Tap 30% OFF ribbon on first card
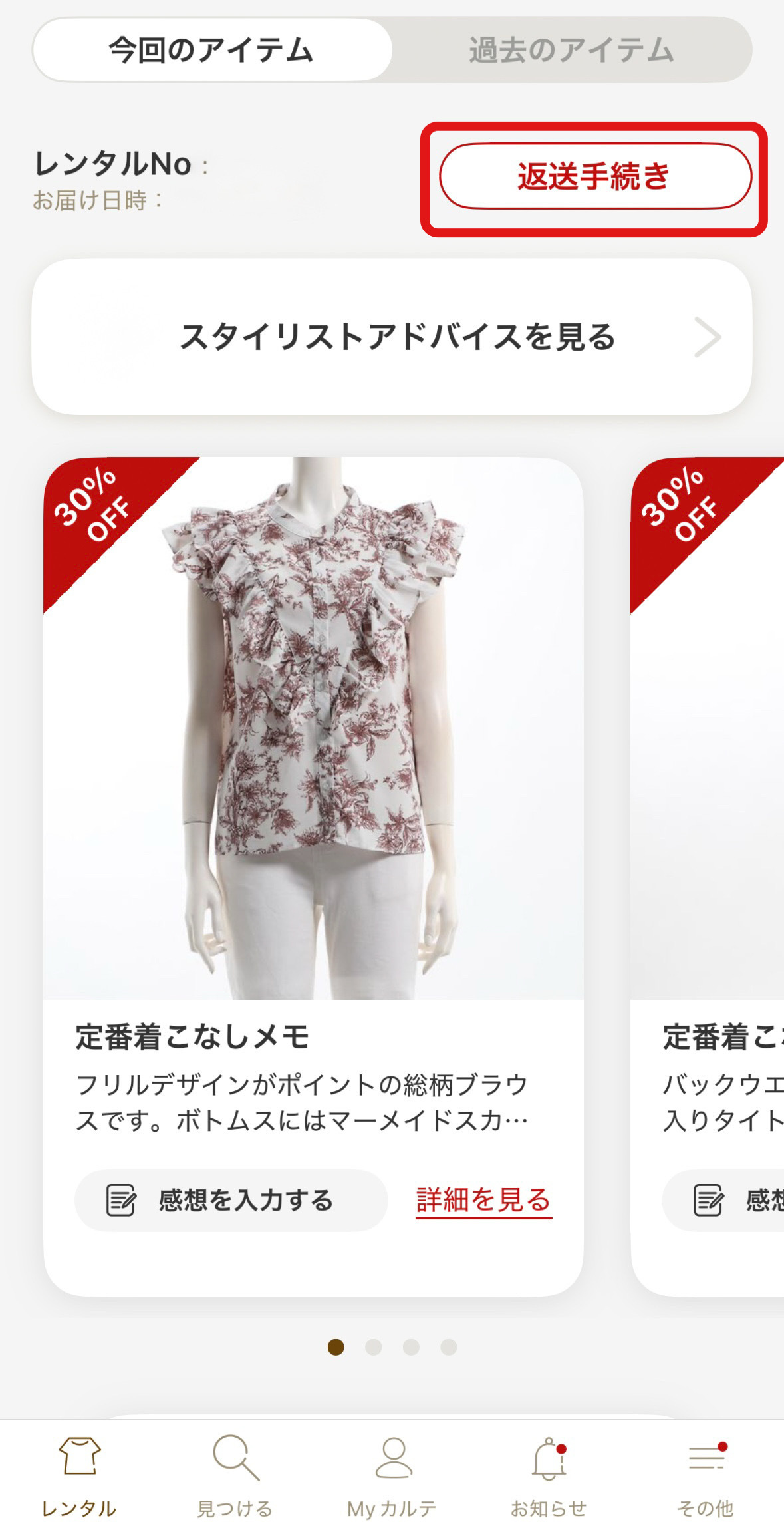 point(93,507)
